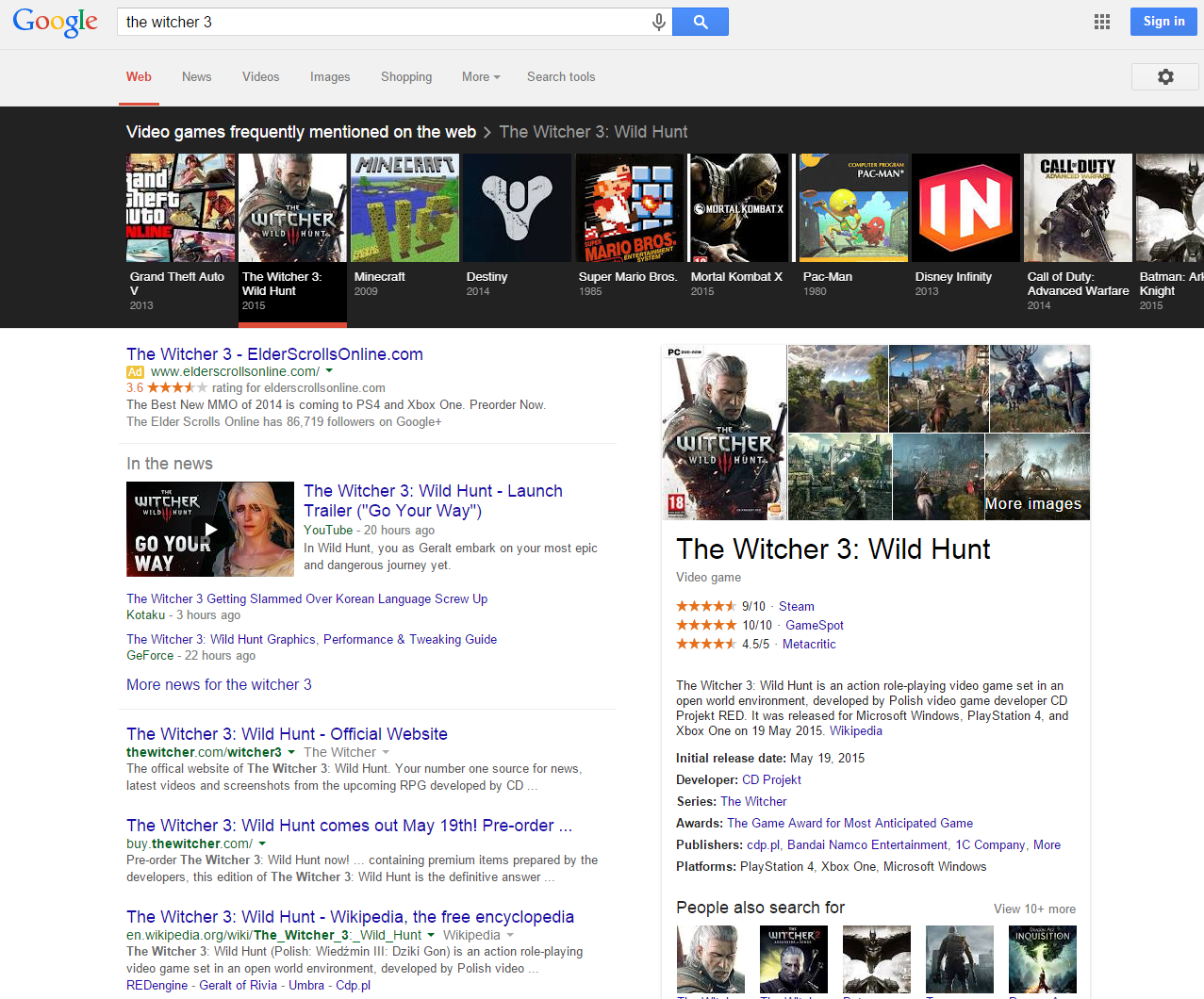Expand the ad URL dropdown for elderscrollsonline.com
Screen dimensions: 1204x999
[x=329, y=371]
